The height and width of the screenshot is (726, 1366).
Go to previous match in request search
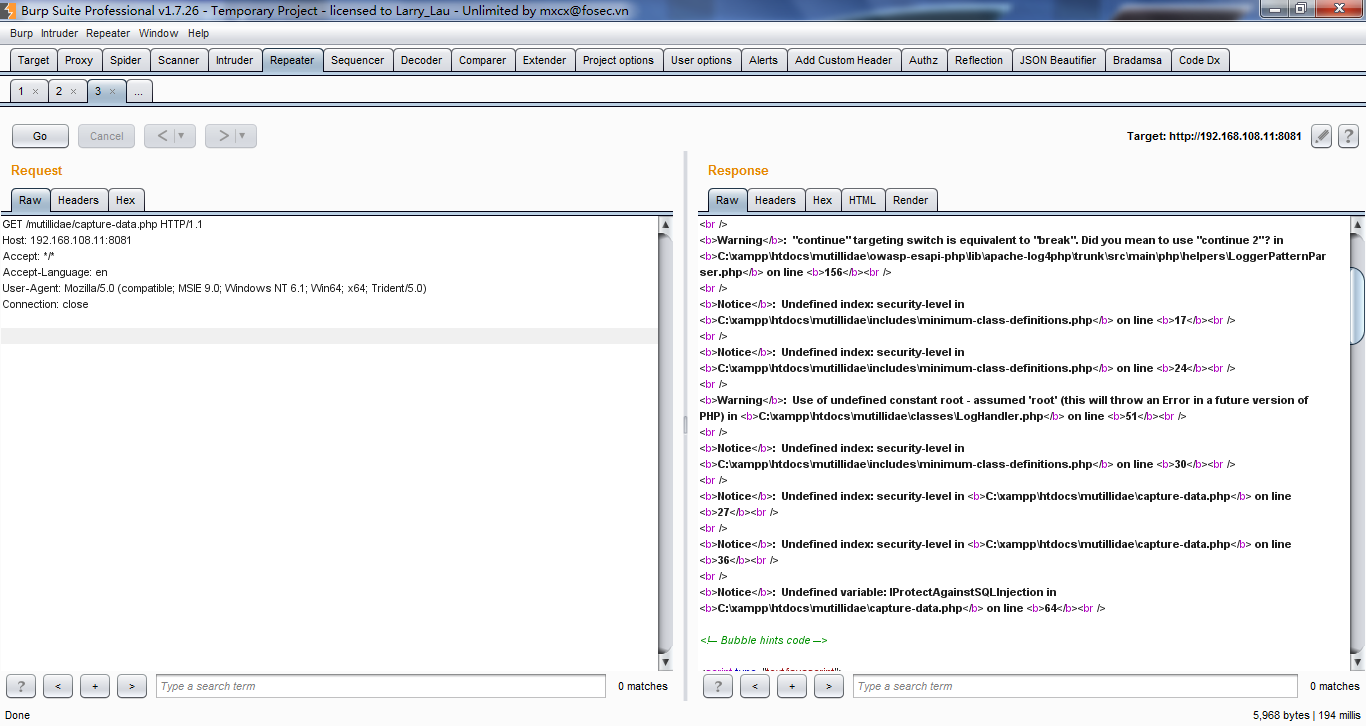(x=58, y=686)
